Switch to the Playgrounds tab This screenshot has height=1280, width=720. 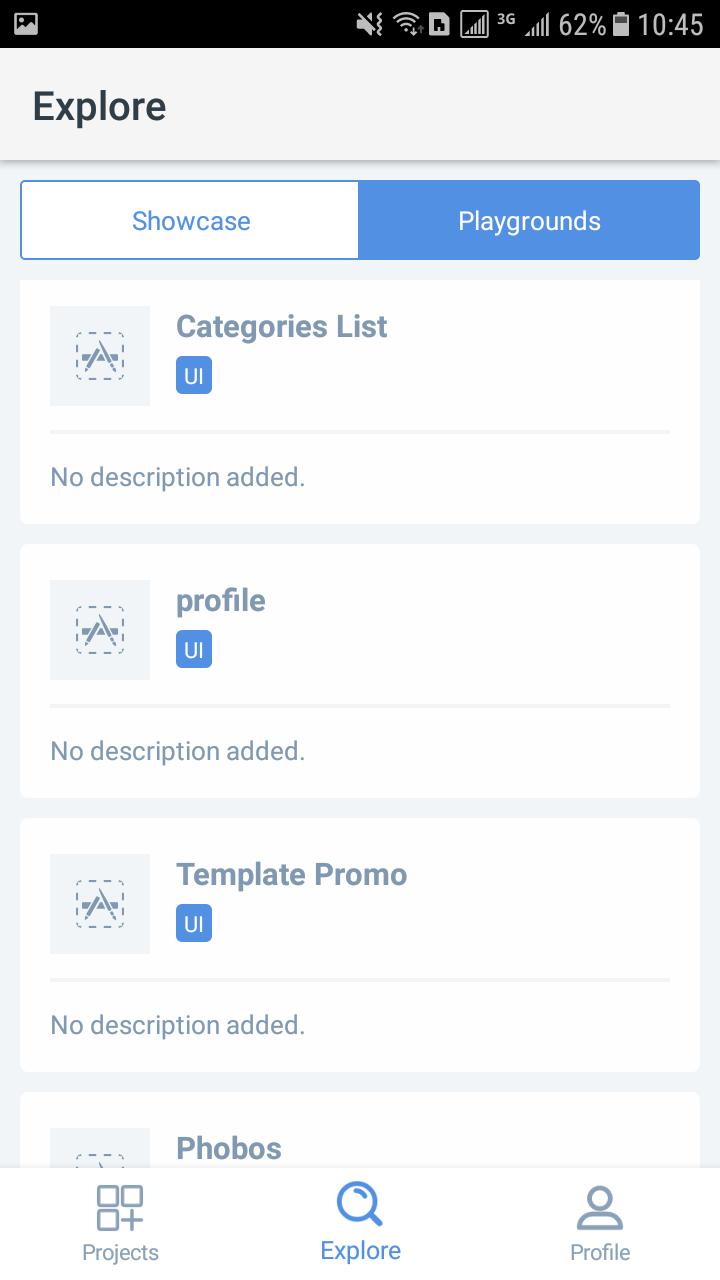click(x=529, y=220)
